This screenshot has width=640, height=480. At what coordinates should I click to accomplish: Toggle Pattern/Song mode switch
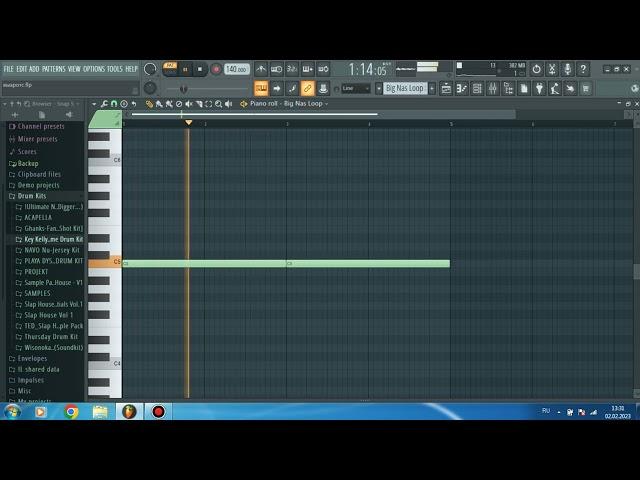click(x=170, y=69)
